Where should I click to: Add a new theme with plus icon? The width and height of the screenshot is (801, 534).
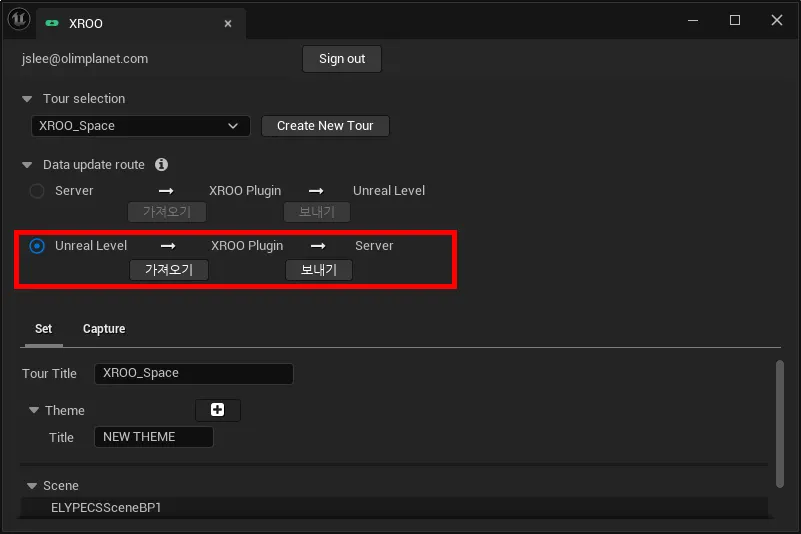(x=218, y=410)
